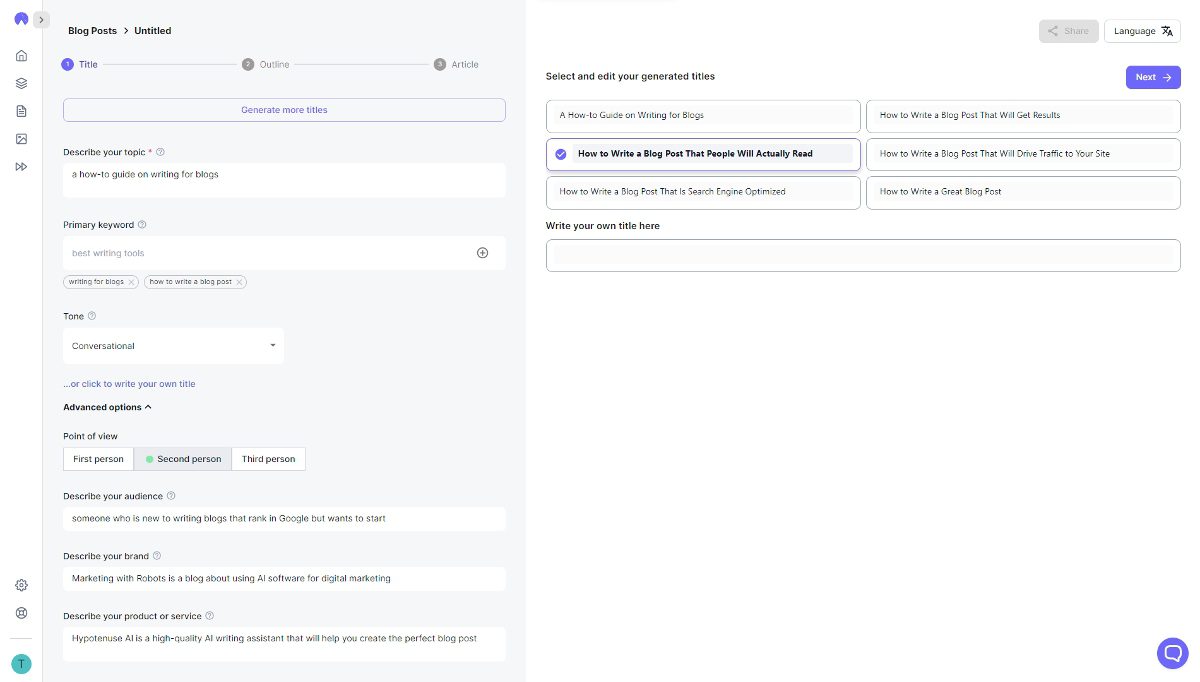Select title 'That Is Search Engine Optimized'
Screen dimensions: 1200x682
(703, 193)
